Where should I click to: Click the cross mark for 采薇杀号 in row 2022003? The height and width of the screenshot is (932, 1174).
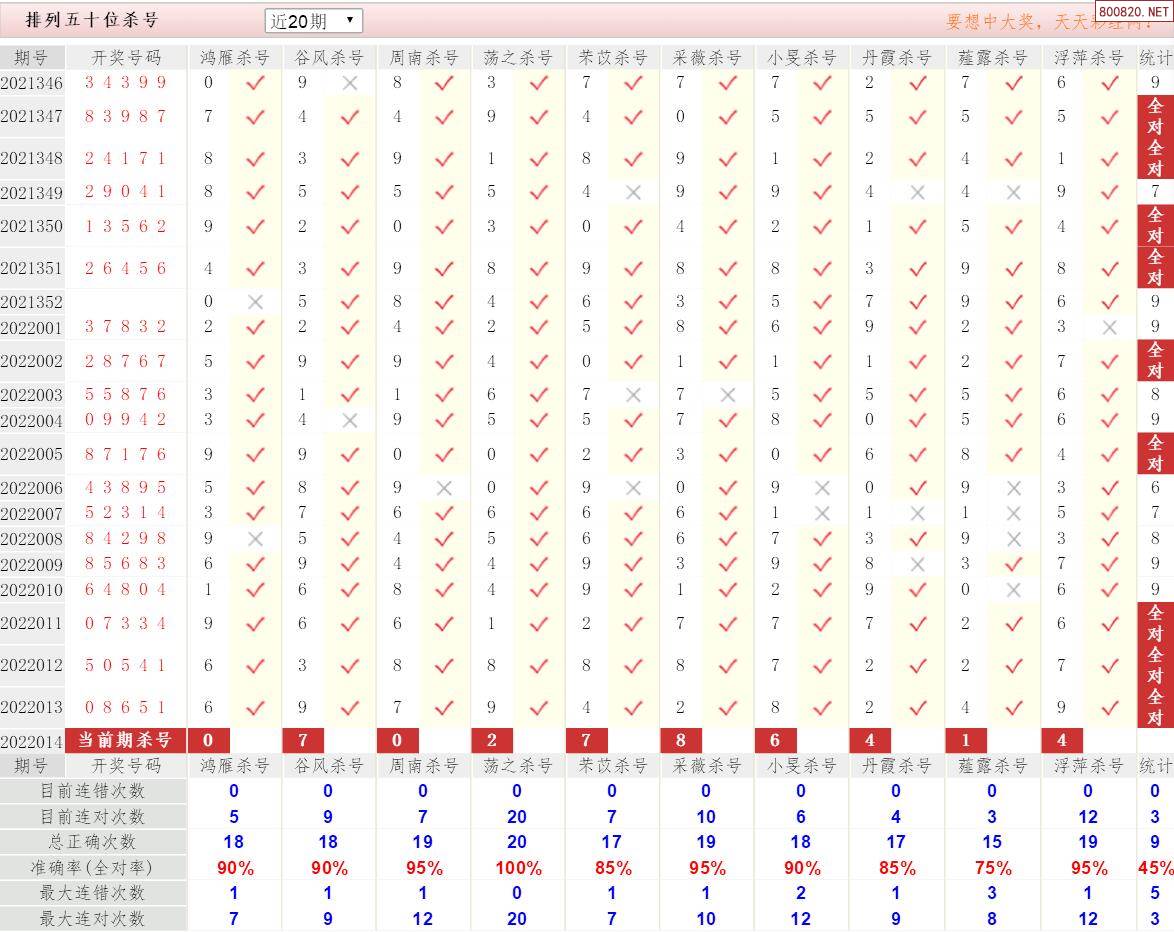(x=727, y=395)
